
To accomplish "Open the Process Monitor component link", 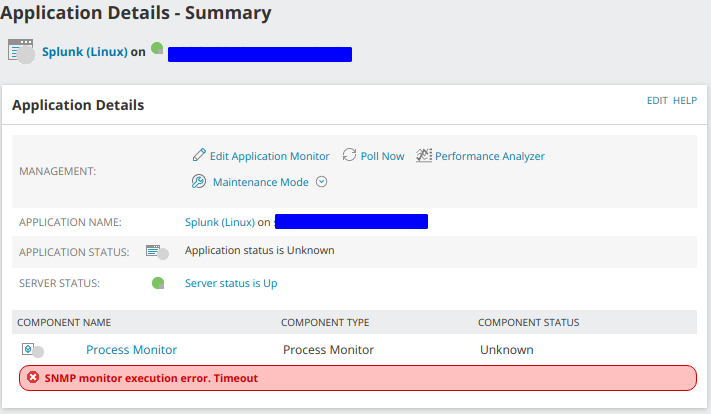I will tap(131, 350).
